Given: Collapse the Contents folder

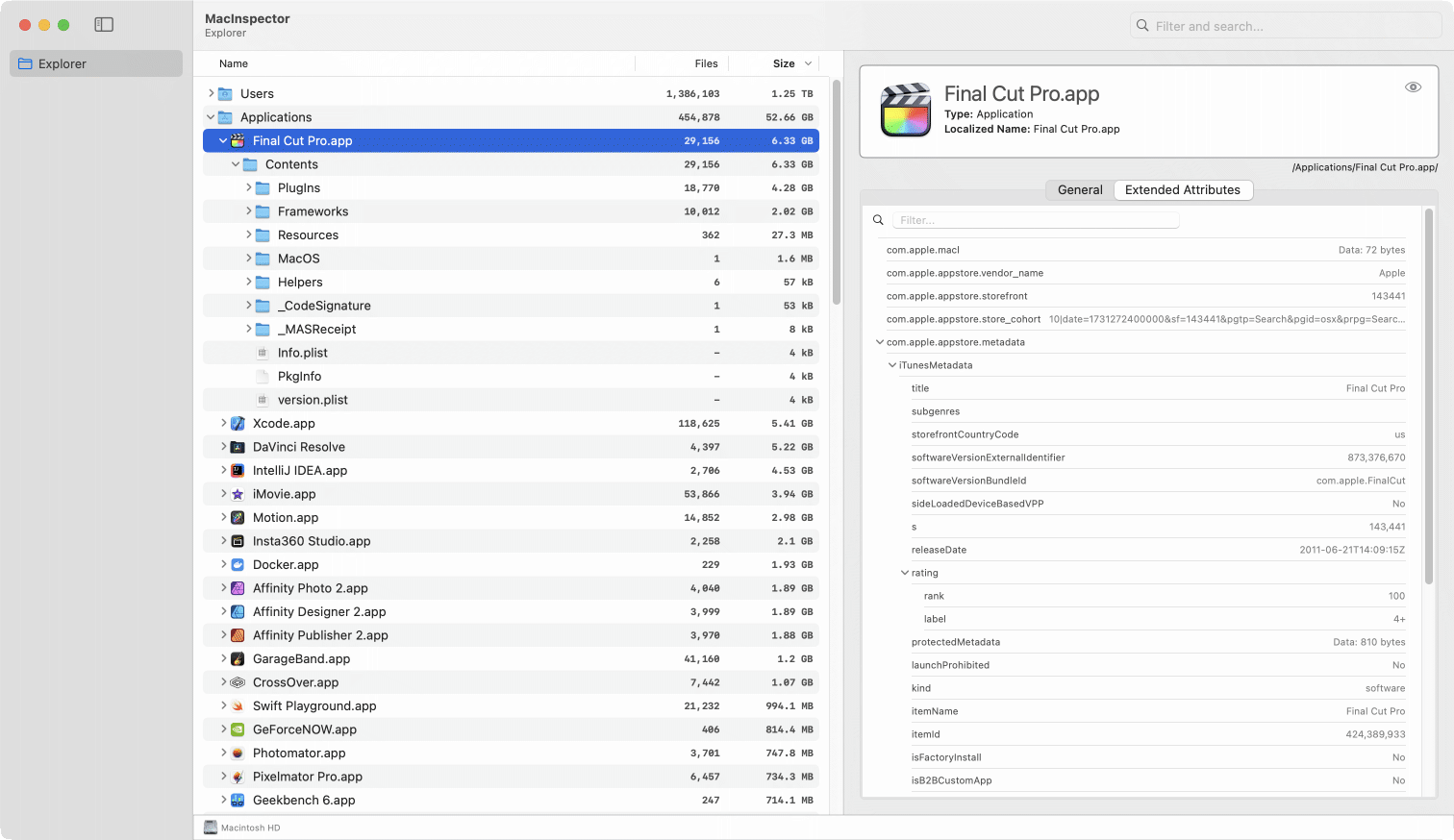Looking at the screenshot, I should (236, 164).
